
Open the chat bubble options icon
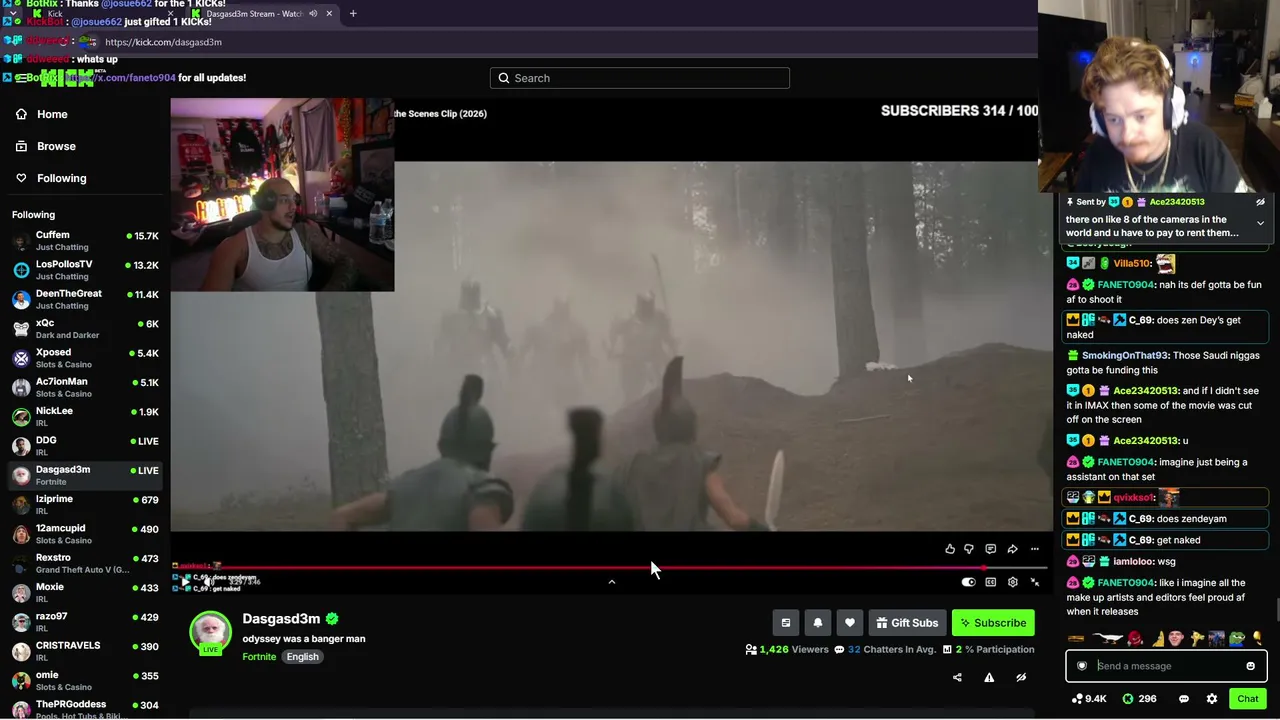coord(1184,699)
